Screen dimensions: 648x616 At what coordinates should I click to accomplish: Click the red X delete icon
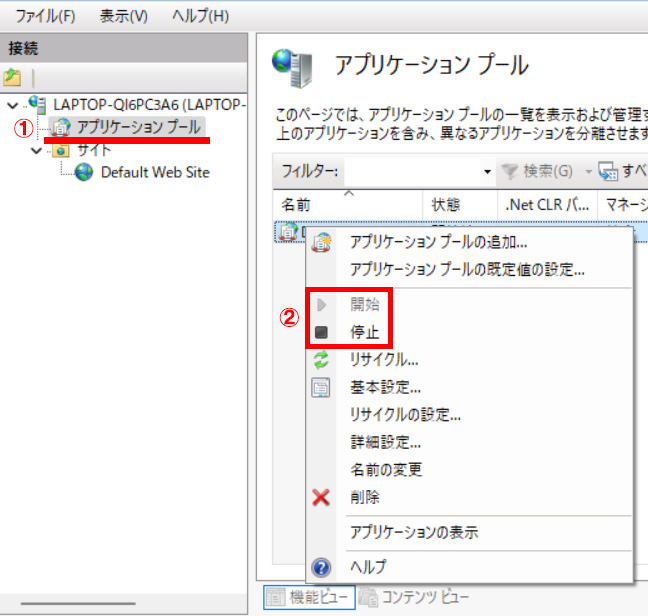321,497
